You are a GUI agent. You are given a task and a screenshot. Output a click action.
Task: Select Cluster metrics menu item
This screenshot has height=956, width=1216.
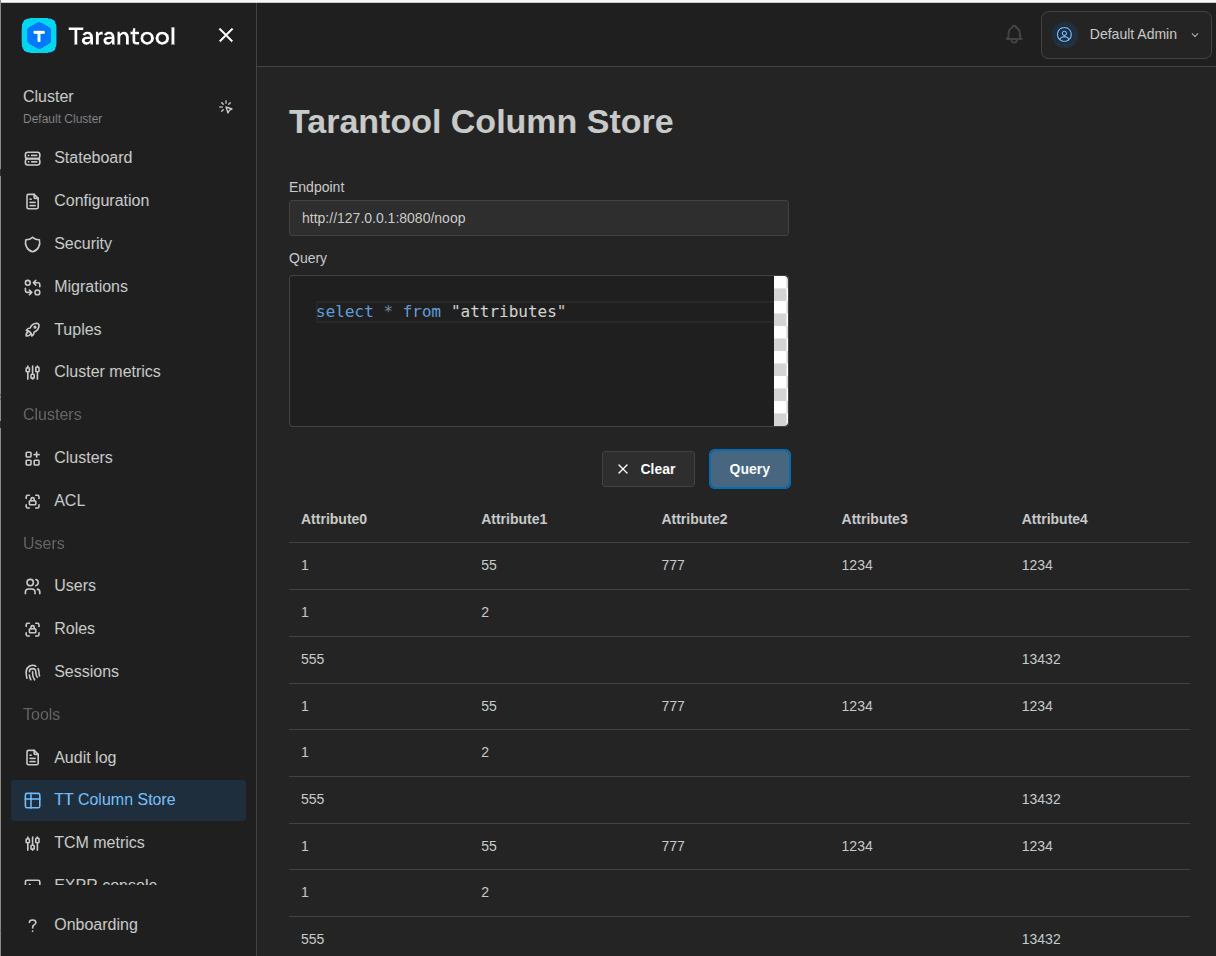tap(128, 372)
